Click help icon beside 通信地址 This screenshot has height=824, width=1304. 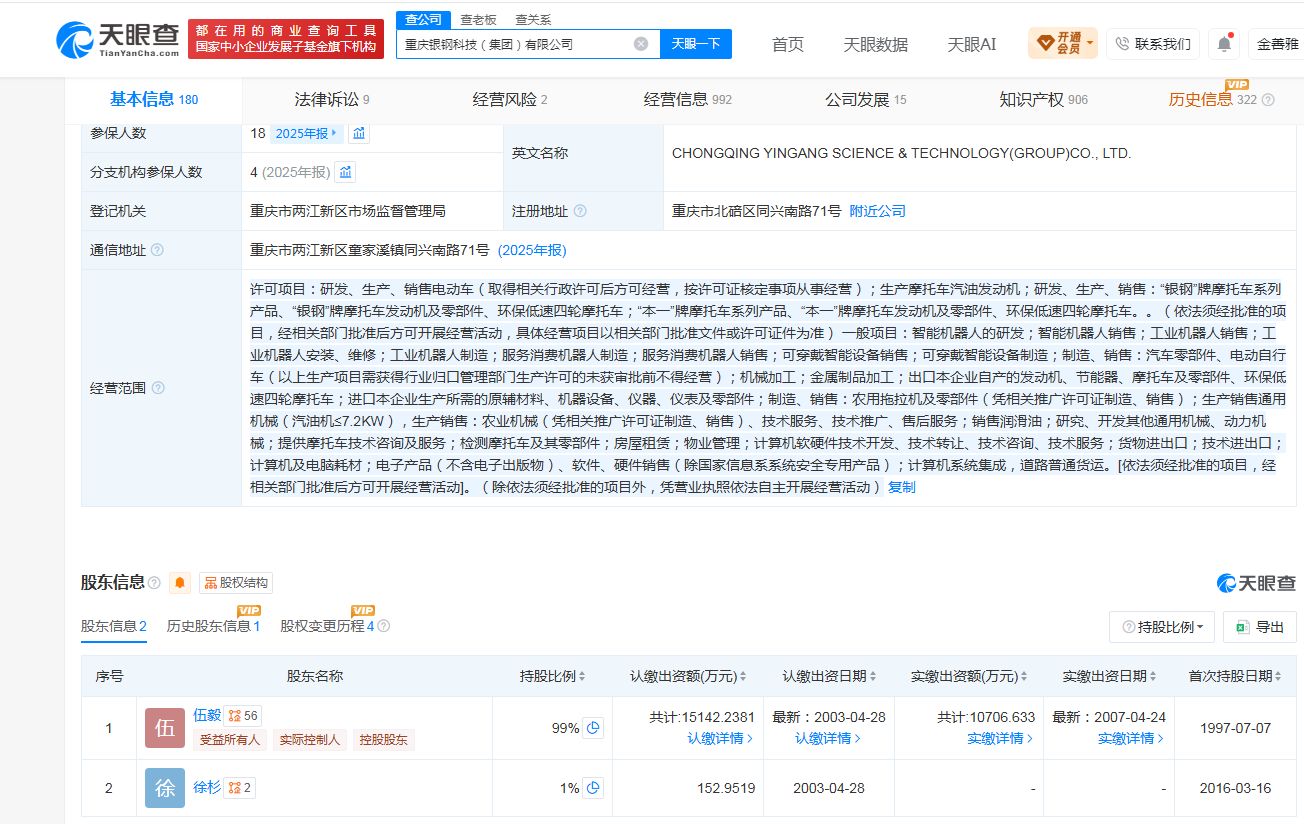tap(157, 250)
